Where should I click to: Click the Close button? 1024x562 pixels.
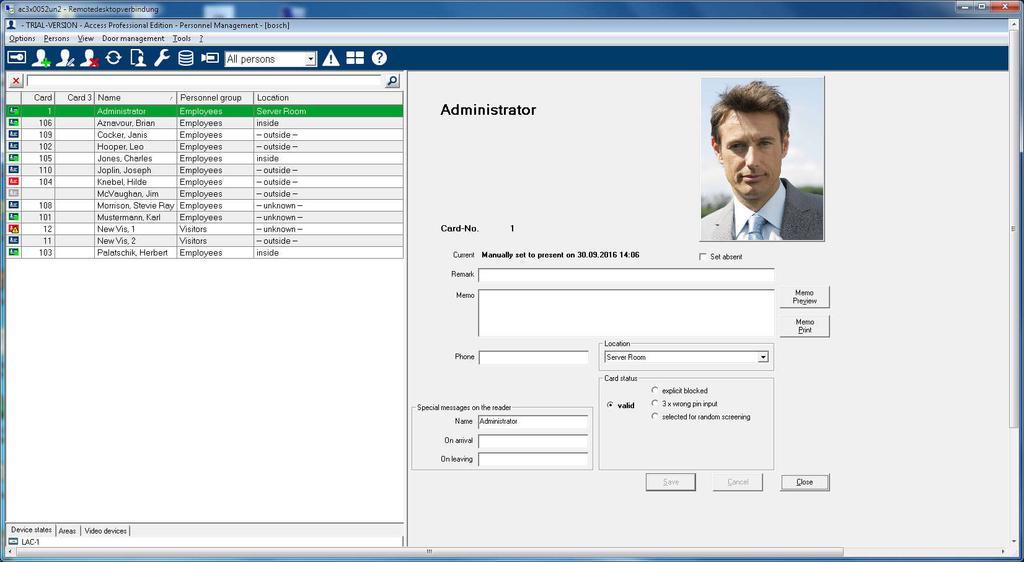pos(805,482)
